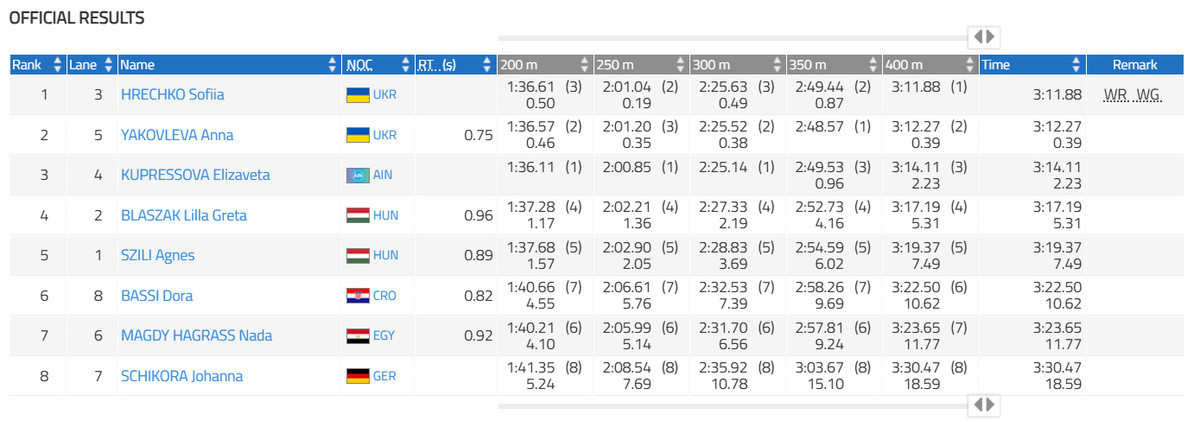This screenshot has width=1200, height=422.
Task: Sort by Name using its sort arrows
Action: [x=333, y=65]
